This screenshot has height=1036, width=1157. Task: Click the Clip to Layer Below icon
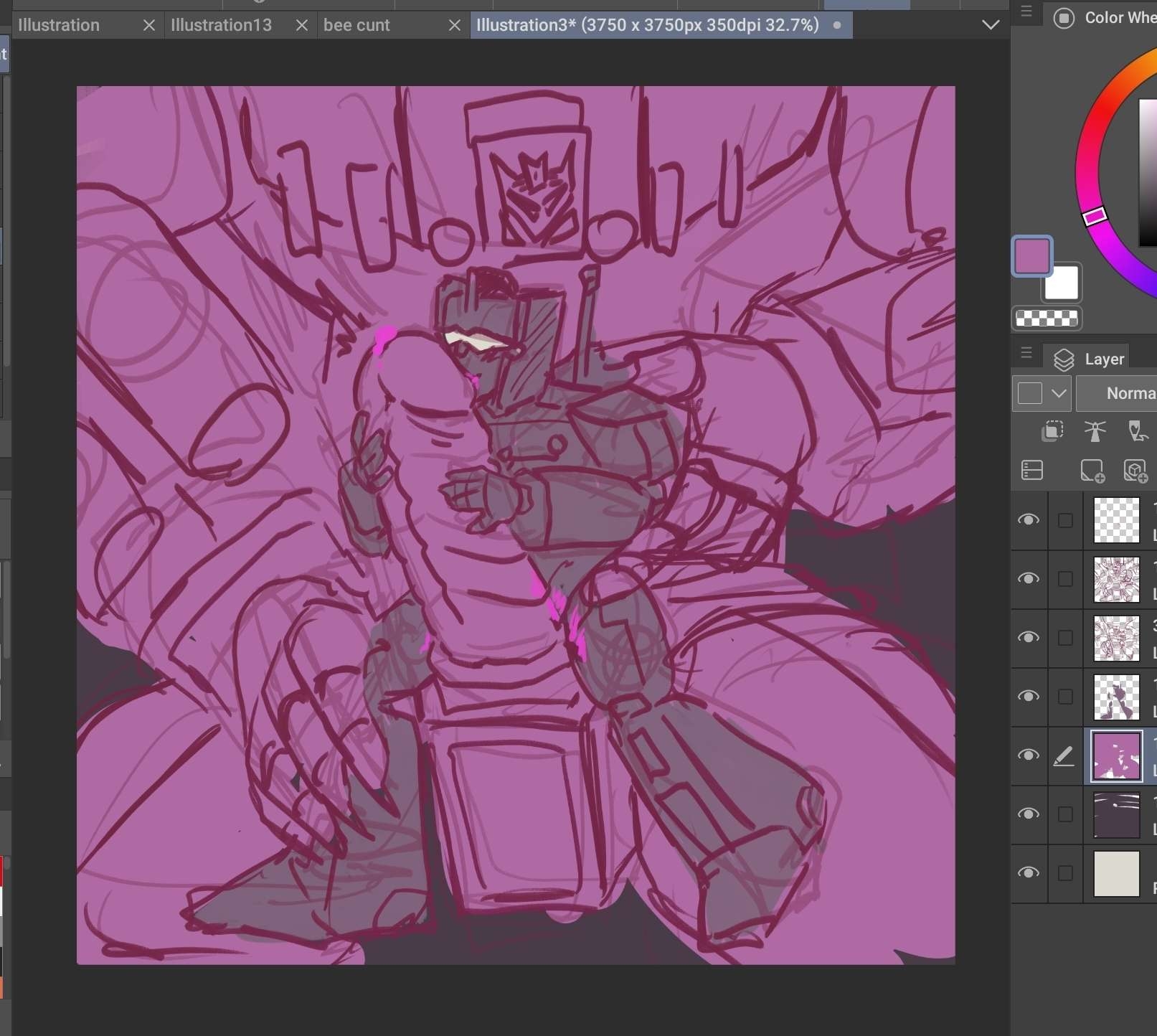tap(1052, 430)
